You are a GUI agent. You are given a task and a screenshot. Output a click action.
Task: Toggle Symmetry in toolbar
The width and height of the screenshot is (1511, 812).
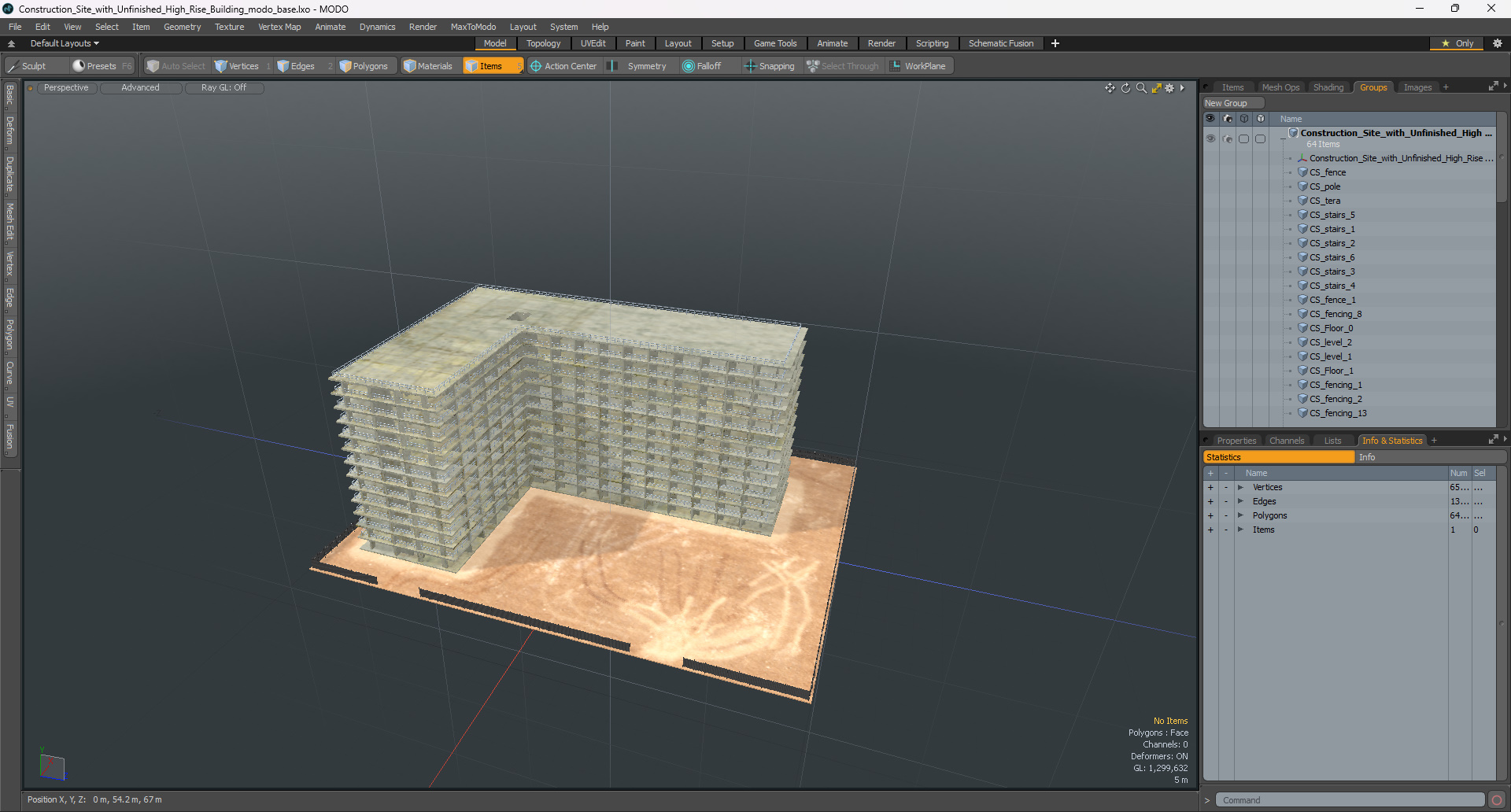[638, 66]
